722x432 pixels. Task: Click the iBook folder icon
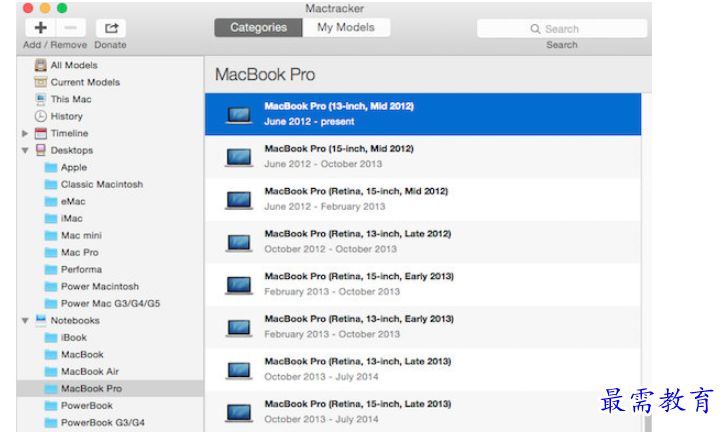51,338
